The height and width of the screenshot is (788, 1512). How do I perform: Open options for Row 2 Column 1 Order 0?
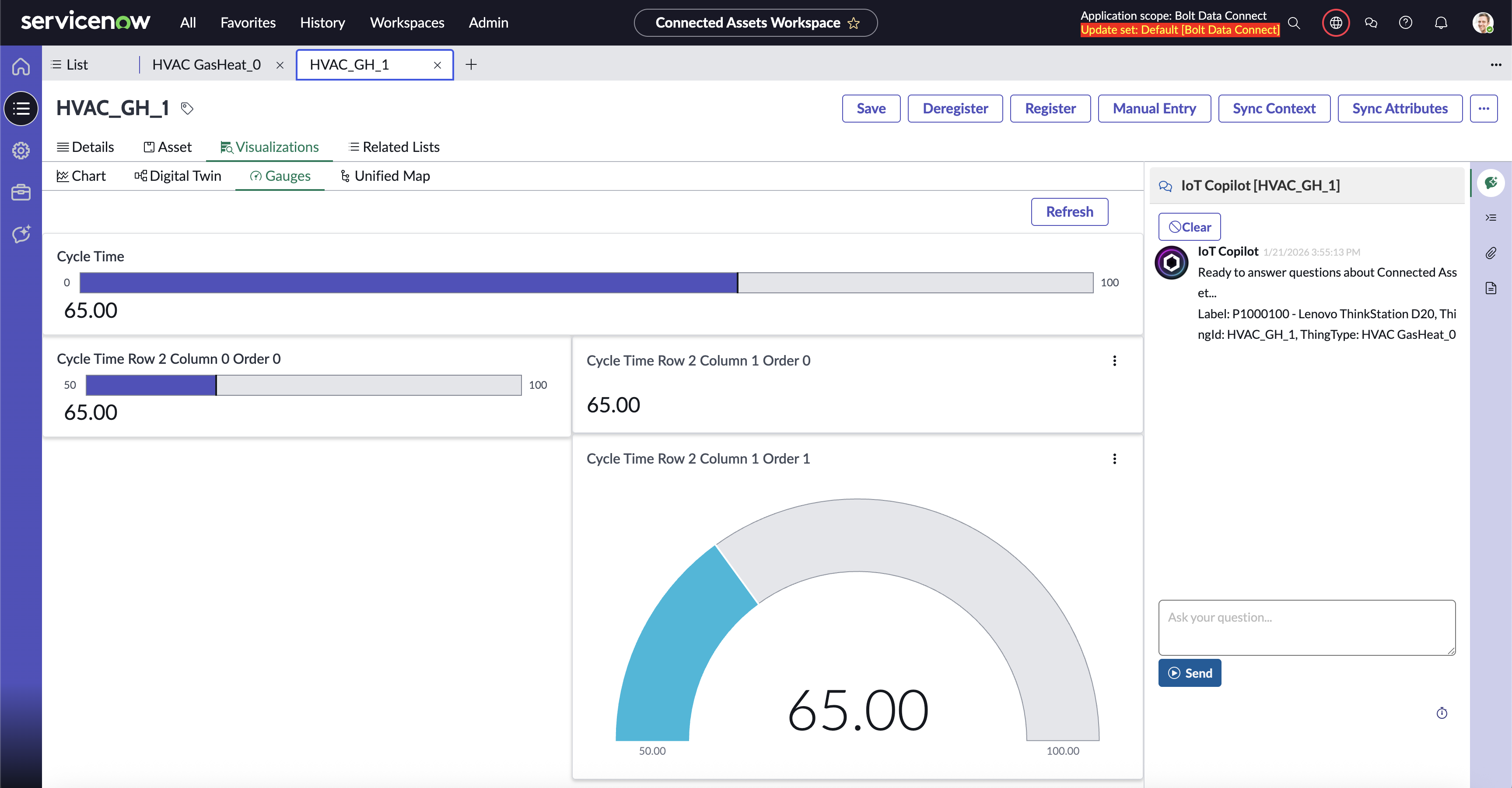(1115, 361)
